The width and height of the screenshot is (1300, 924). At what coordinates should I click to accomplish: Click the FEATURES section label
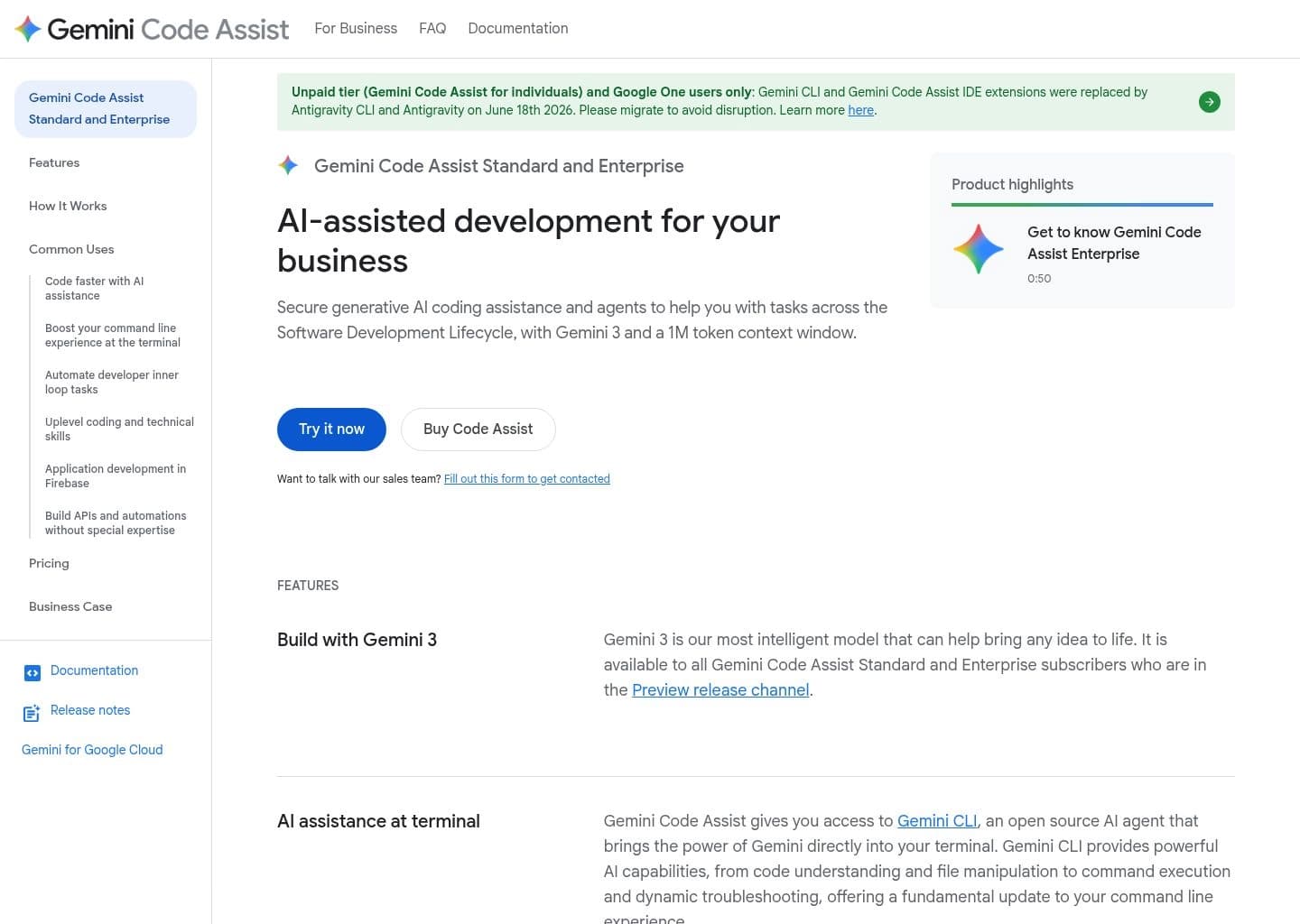click(x=308, y=586)
